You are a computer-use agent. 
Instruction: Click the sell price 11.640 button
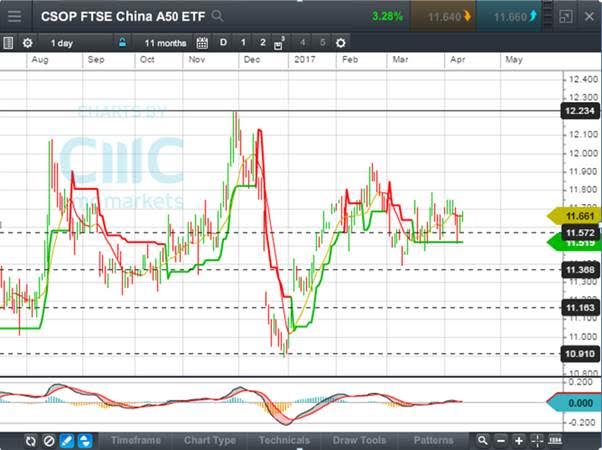(443, 17)
